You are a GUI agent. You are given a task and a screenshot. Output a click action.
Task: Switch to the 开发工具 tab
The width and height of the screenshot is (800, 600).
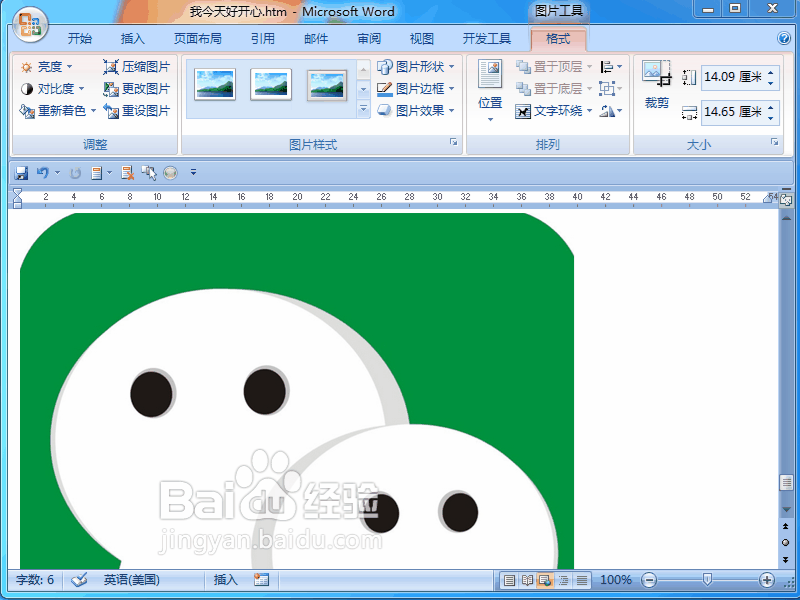pos(486,39)
